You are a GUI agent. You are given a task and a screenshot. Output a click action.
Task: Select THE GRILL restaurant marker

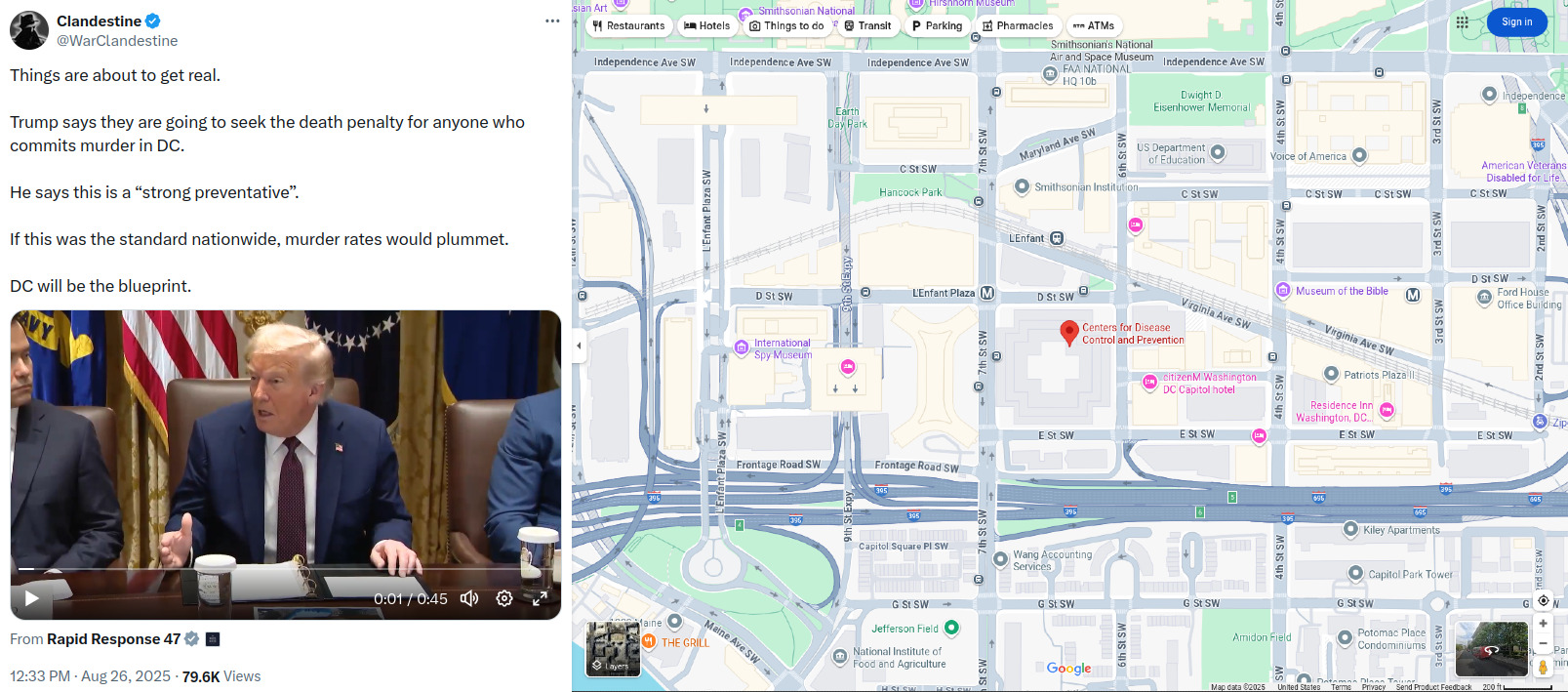click(649, 641)
